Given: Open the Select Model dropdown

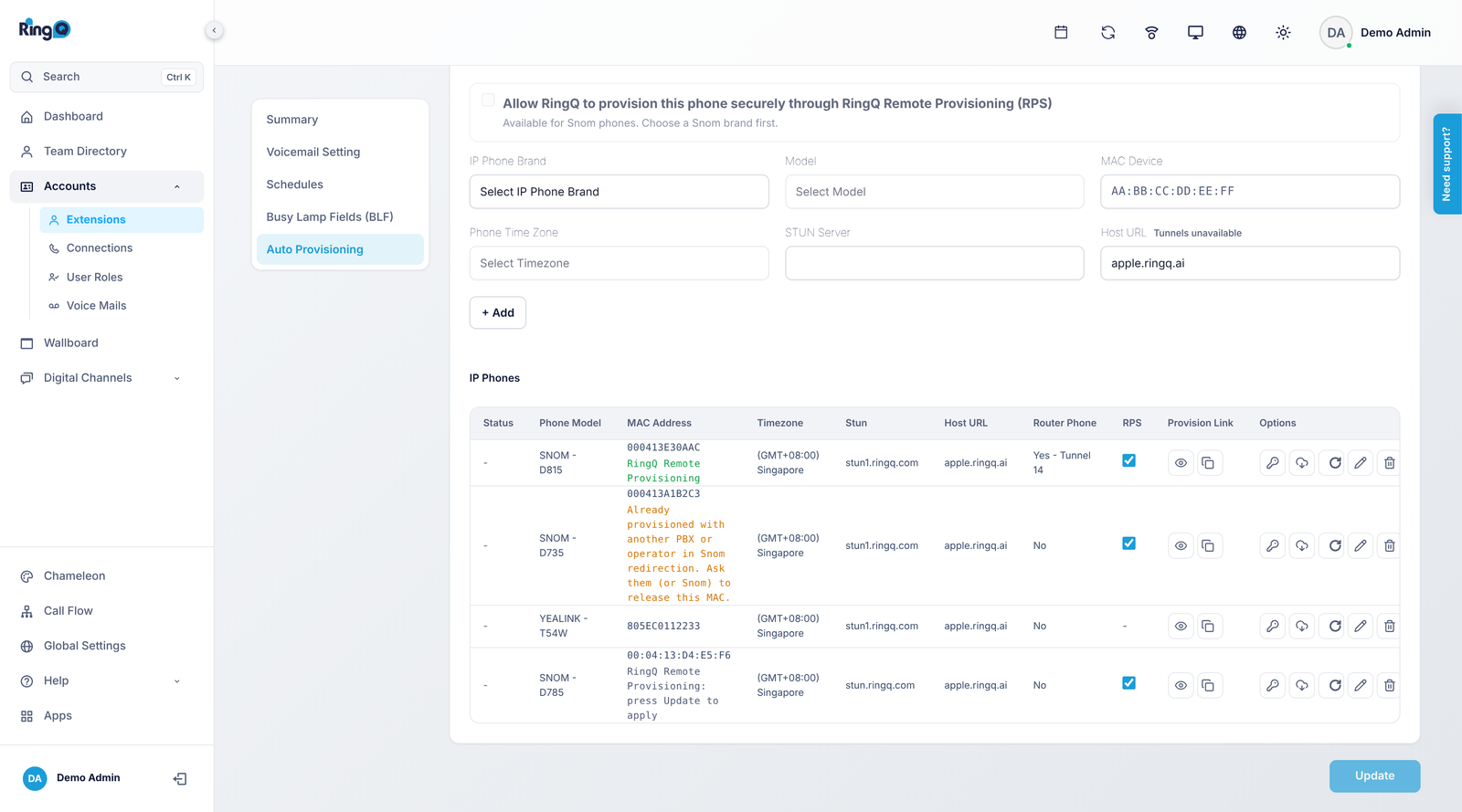Looking at the screenshot, I should click(934, 192).
